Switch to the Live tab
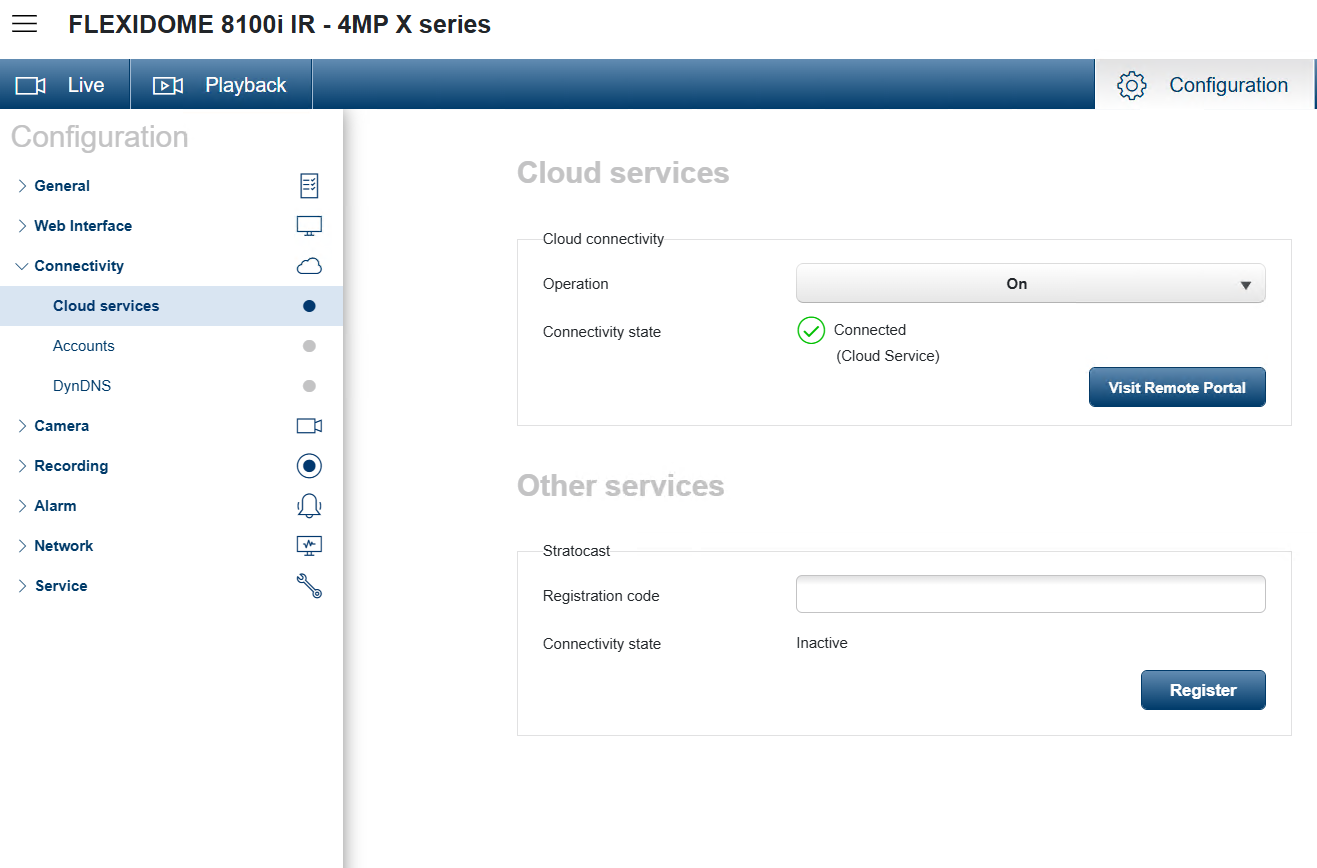 click(x=65, y=85)
